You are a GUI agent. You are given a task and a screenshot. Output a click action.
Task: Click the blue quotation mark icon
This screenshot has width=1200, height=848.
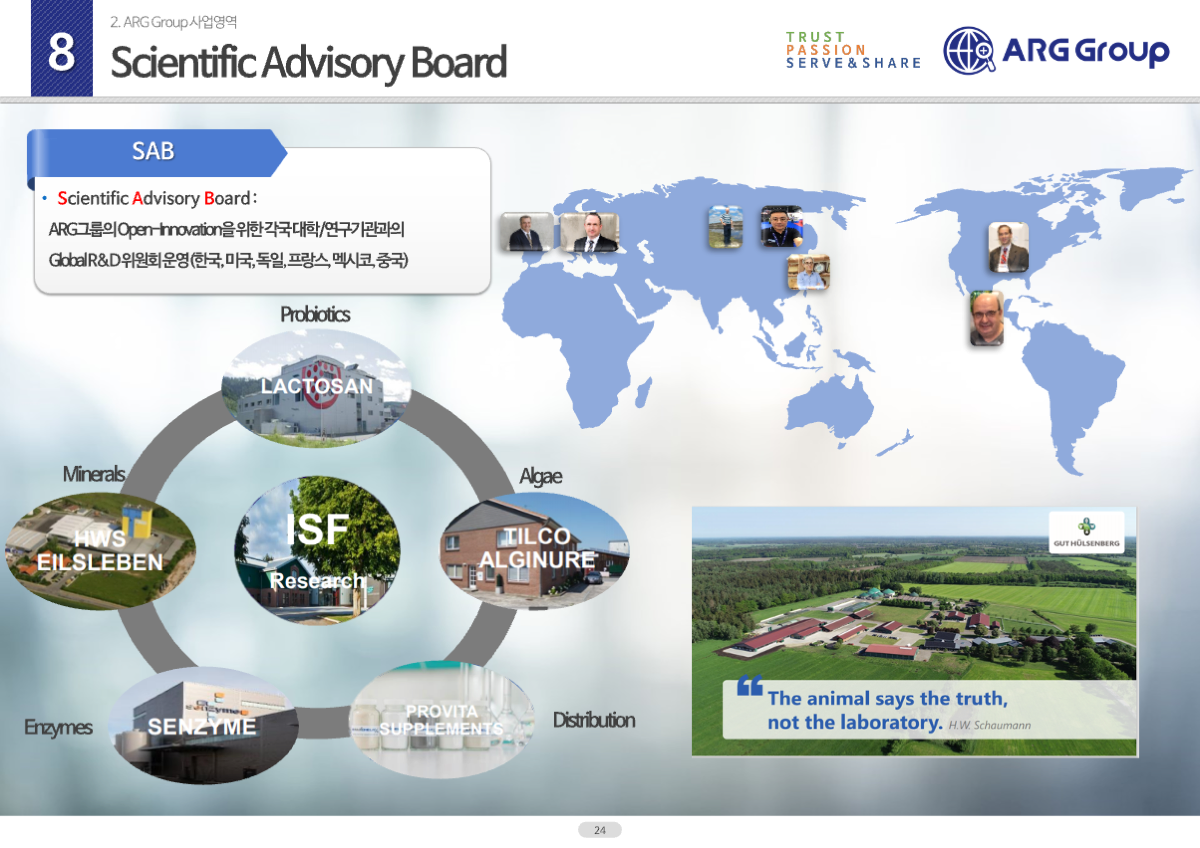pyautogui.click(x=750, y=687)
